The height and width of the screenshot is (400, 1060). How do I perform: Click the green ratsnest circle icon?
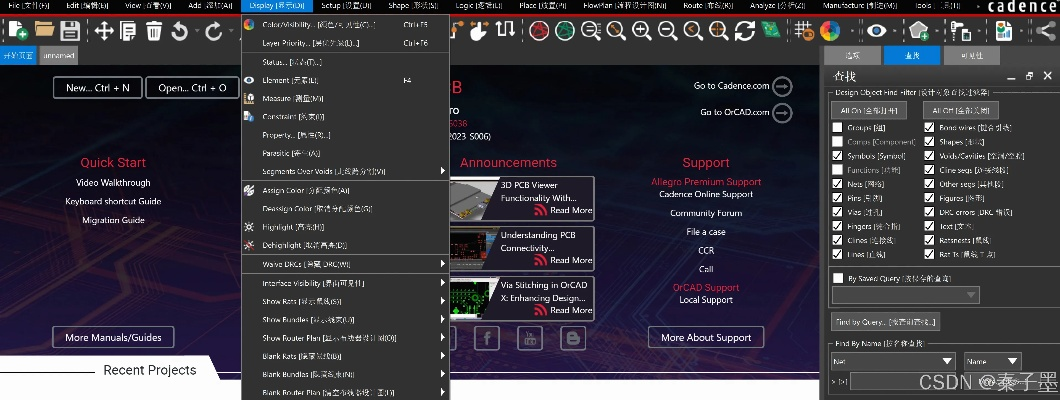pyautogui.click(x=564, y=30)
